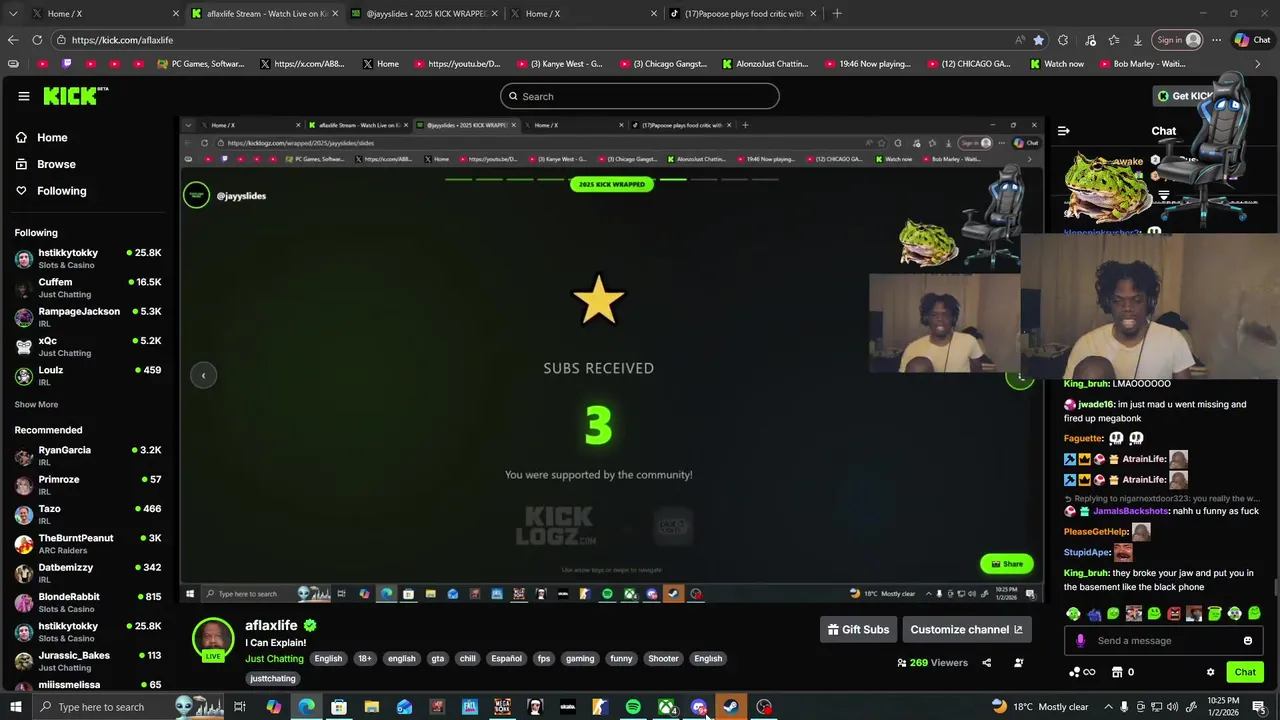The image size is (1280, 720).
Task: Click aflaxlife streamer avatar
Action: (213, 640)
